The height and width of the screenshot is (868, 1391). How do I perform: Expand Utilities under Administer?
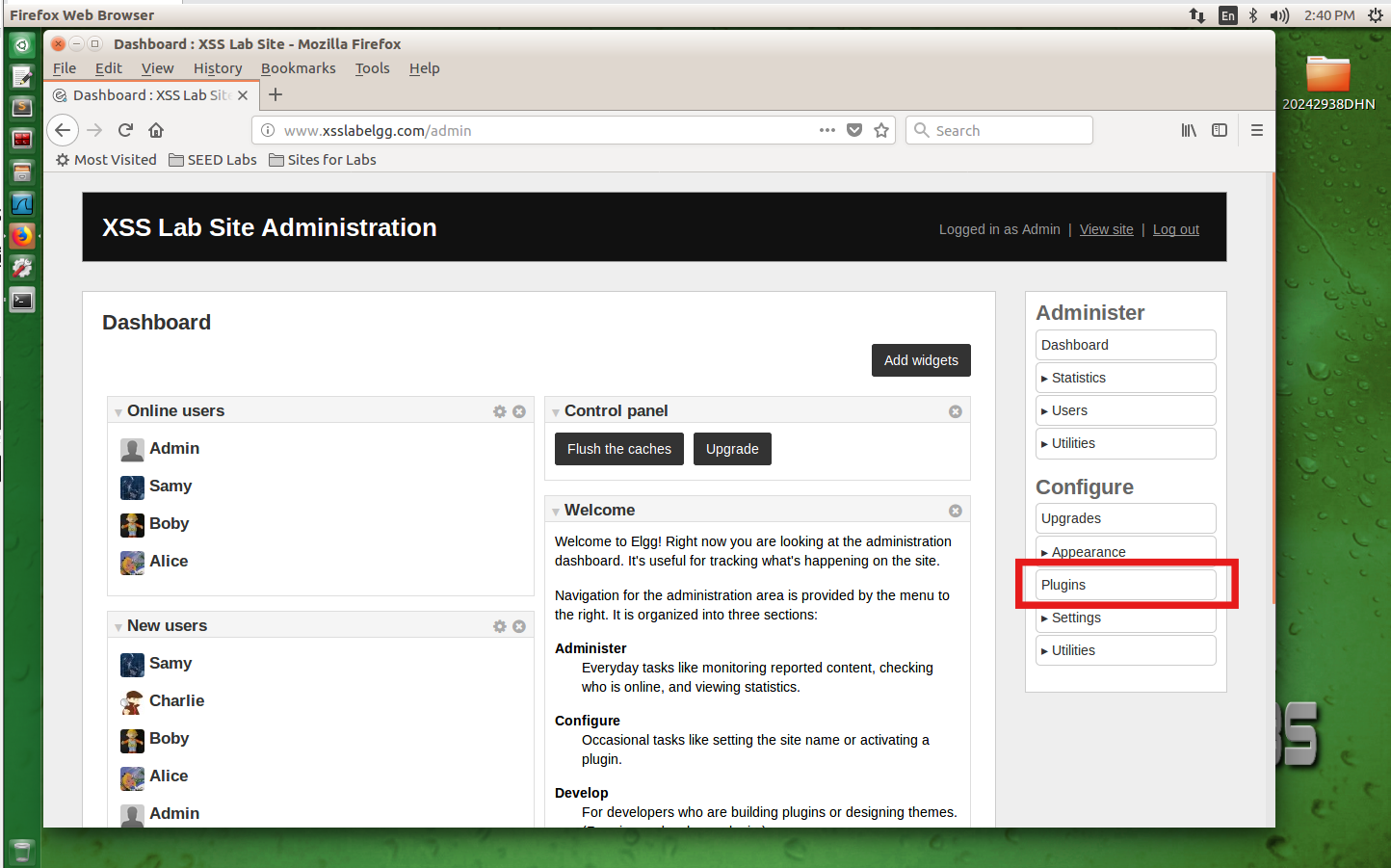click(x=1126, y=443)
